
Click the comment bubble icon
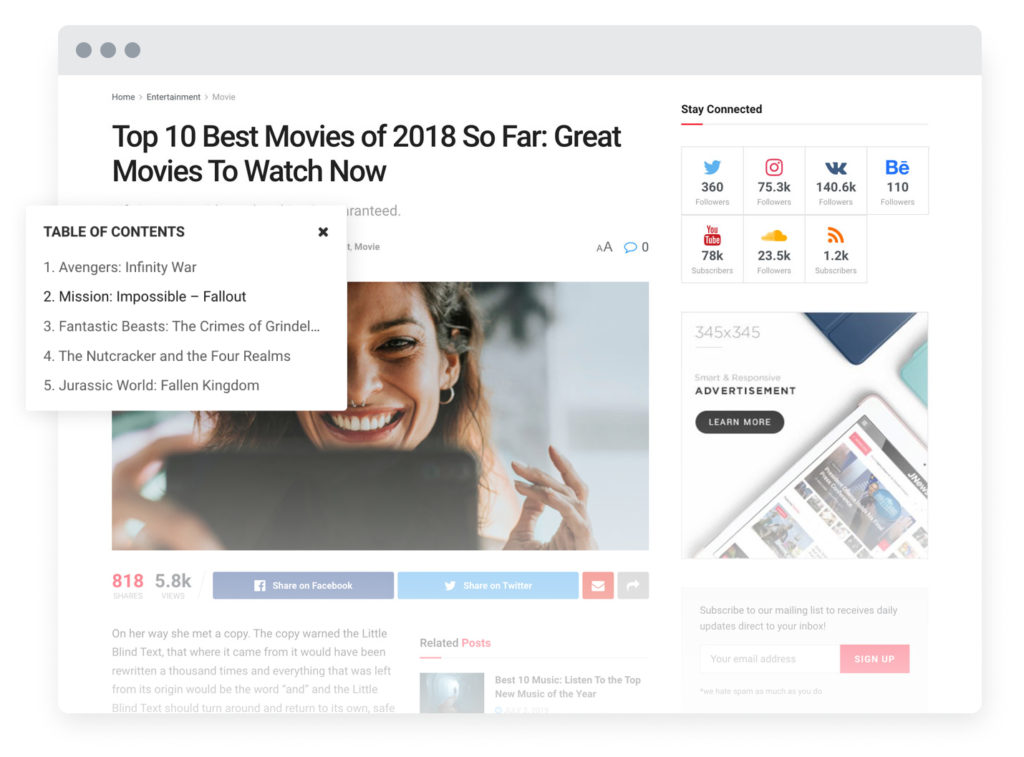[x=631, y=247]
